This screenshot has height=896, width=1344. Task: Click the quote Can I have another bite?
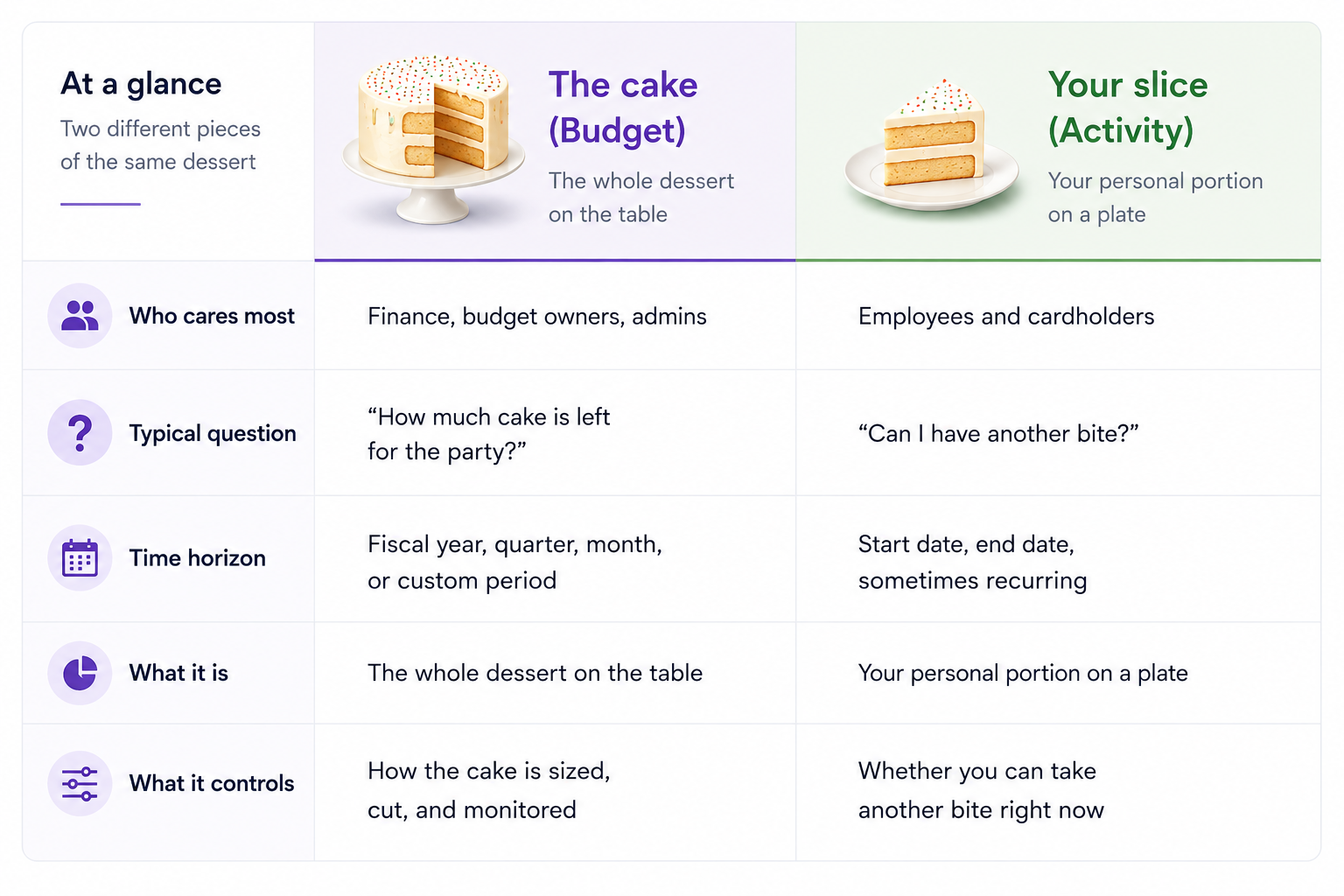point(998,434)
